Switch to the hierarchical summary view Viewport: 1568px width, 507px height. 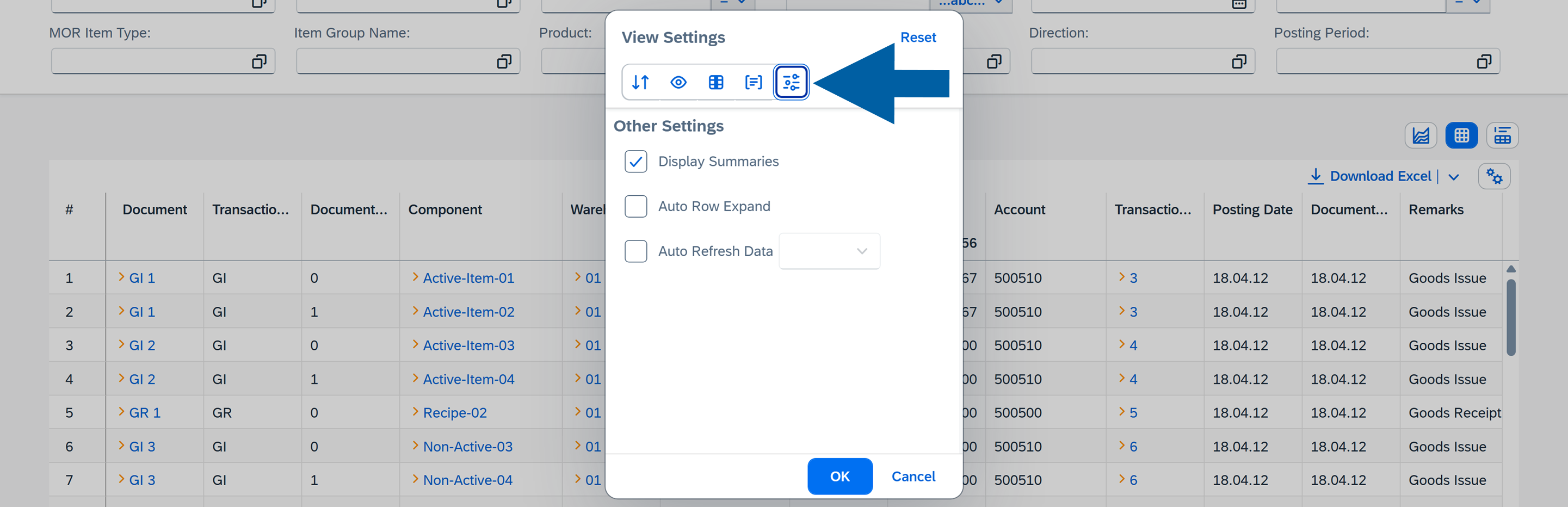[1502, 135]
